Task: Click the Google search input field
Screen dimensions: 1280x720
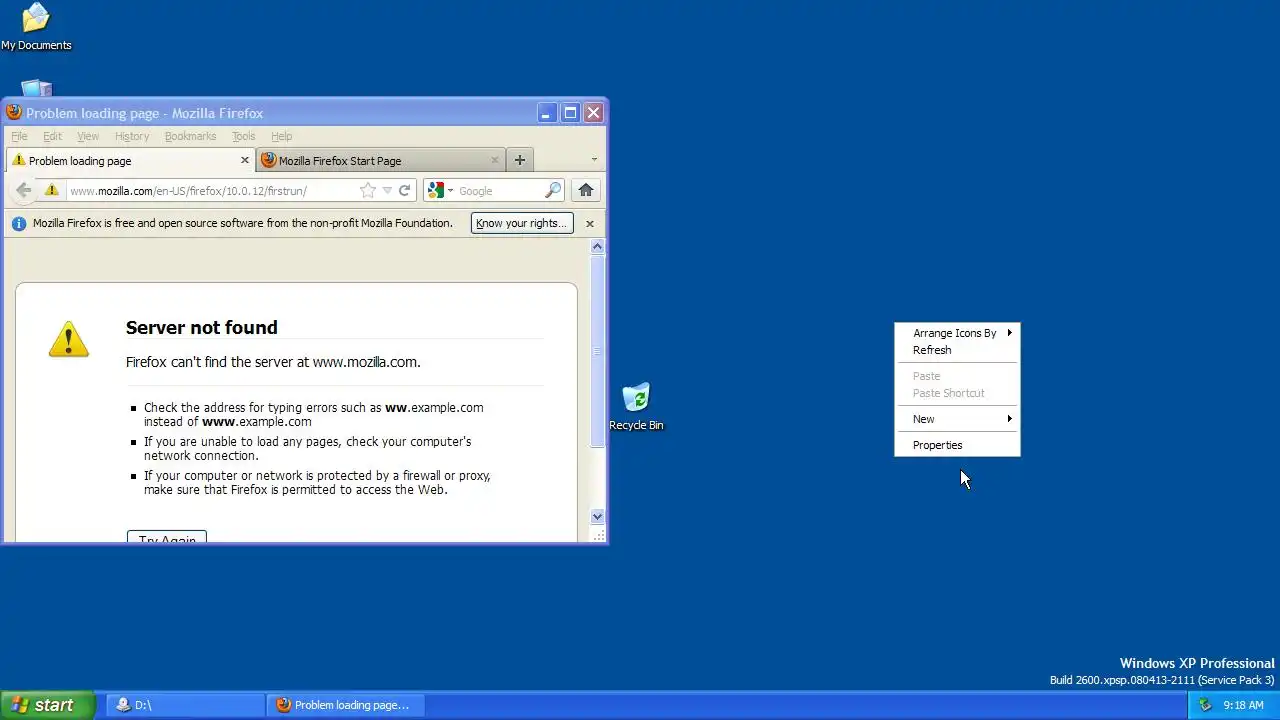Action: coord(499,190)
